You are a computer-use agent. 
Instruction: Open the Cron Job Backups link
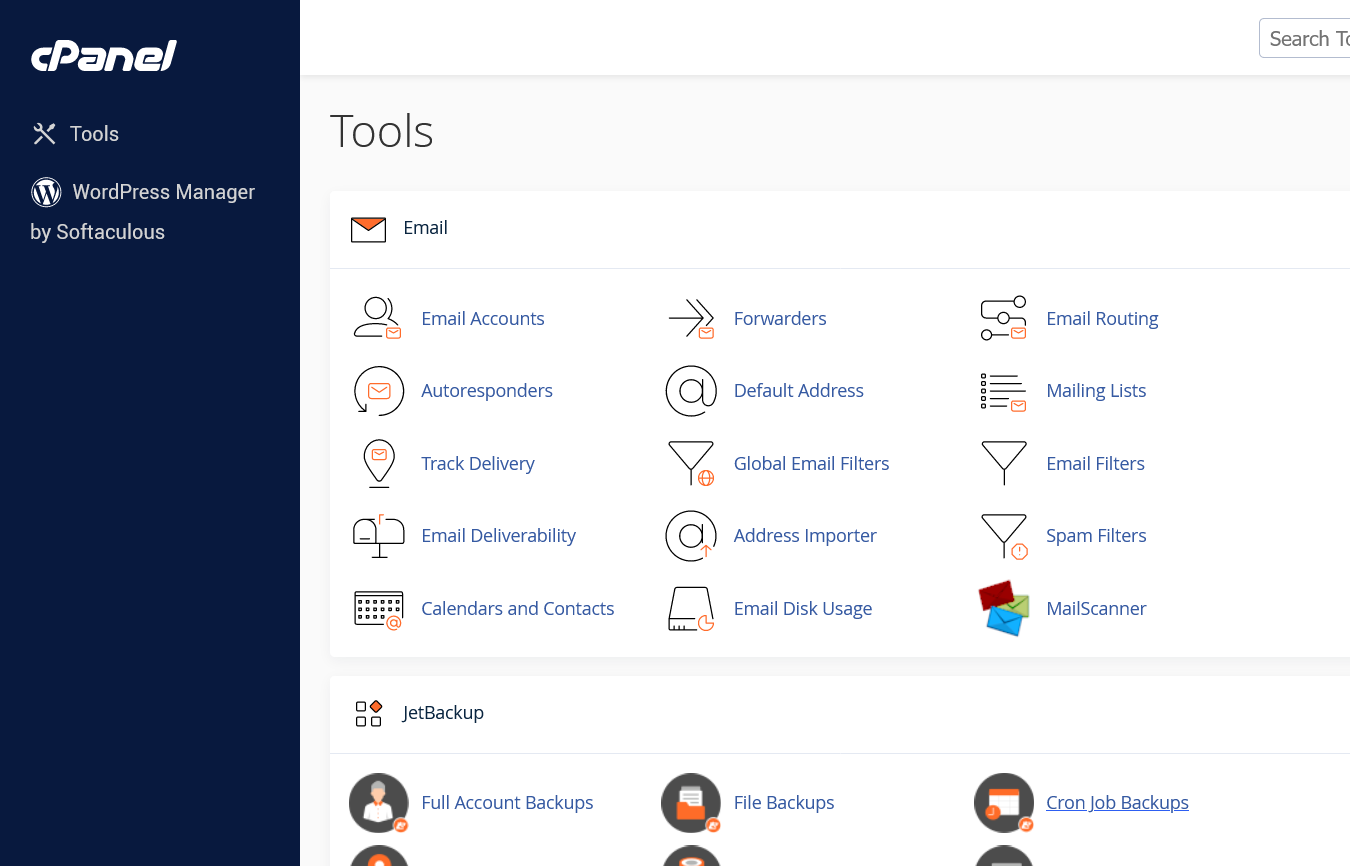click(x=1117, y=802)
